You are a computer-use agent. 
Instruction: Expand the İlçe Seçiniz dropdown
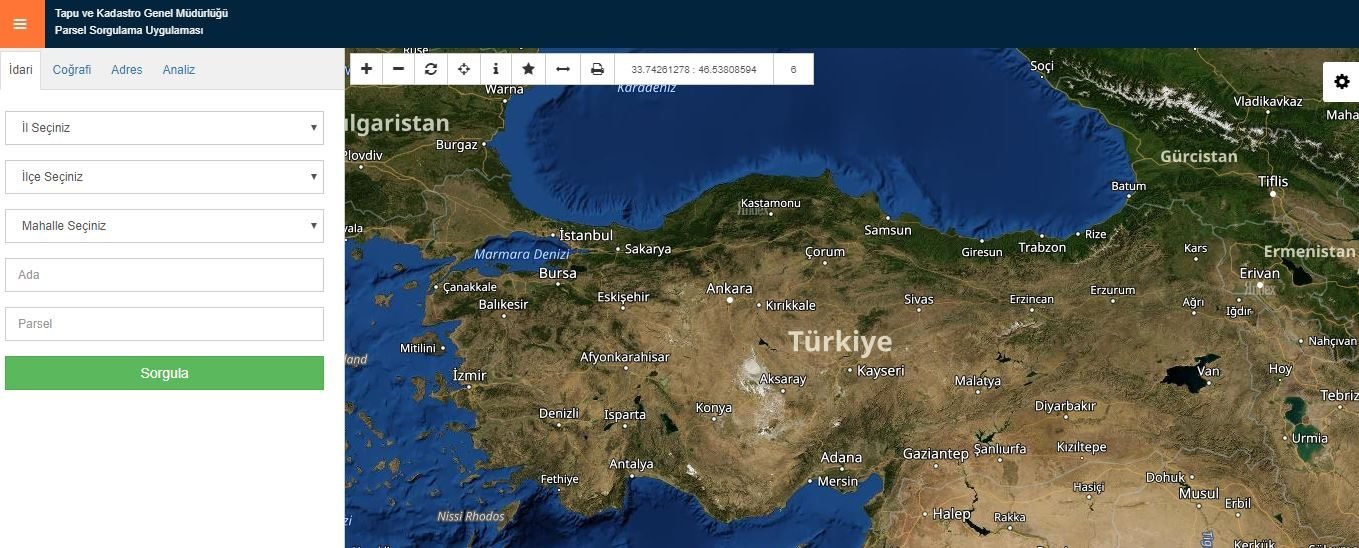point(164,177)
